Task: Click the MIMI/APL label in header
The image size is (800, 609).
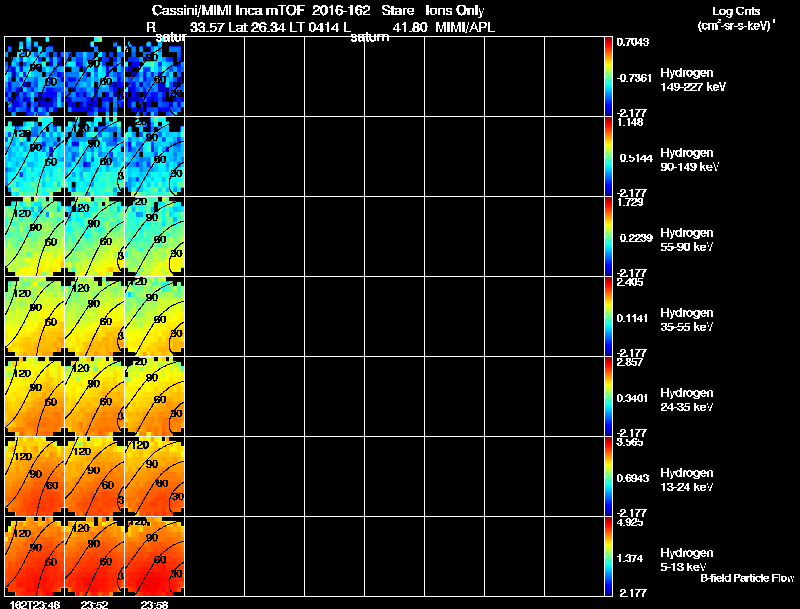Action: [x=465, y=28]
